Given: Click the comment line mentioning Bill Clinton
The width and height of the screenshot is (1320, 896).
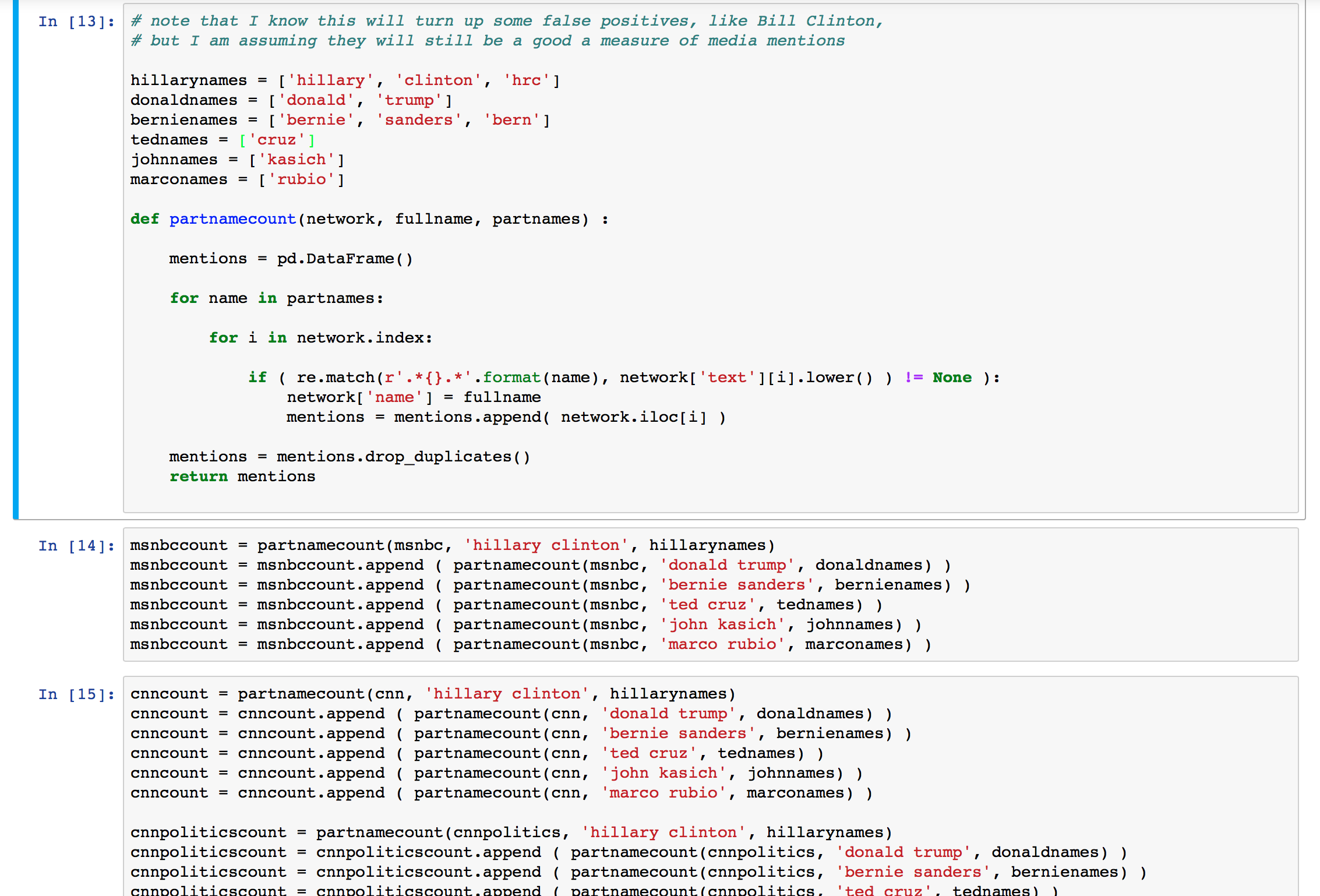Looking at the screenshot, I should (x=507, y=21).
